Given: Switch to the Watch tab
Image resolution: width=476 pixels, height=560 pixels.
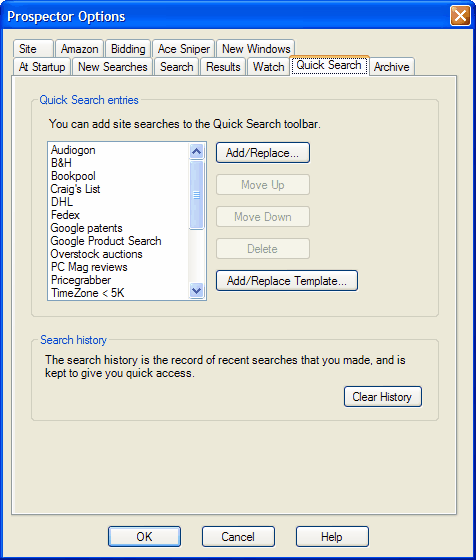Looking at the screenshot, I should pyautogui.click(x=268, y=67).
